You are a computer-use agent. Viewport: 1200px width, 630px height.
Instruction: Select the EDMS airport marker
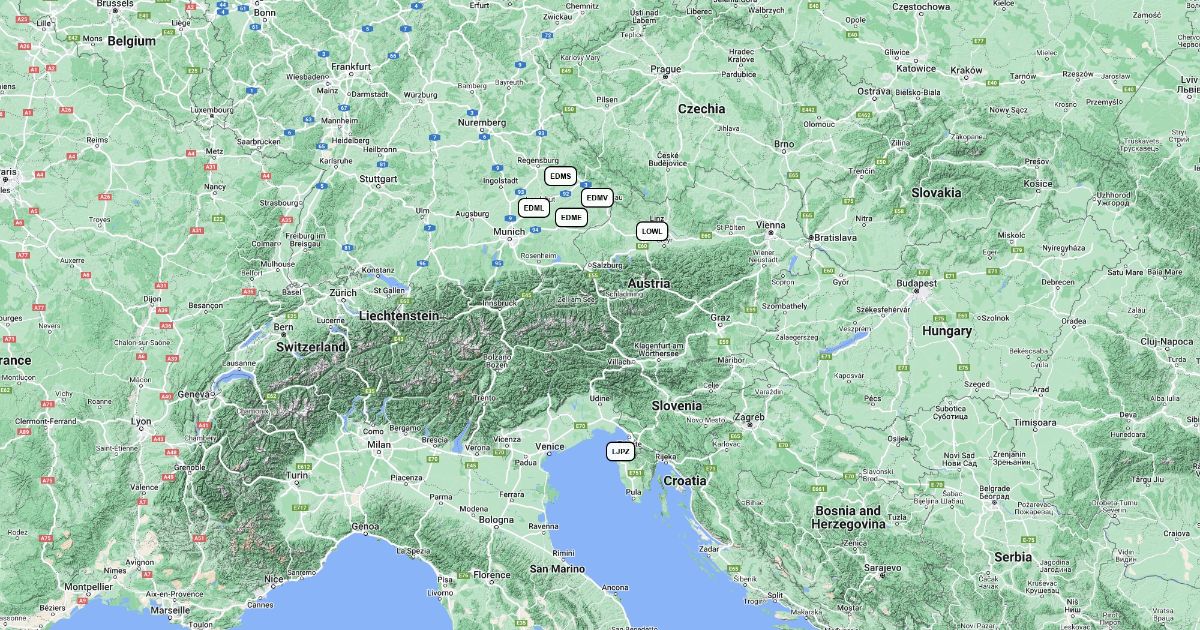point(561,176)
